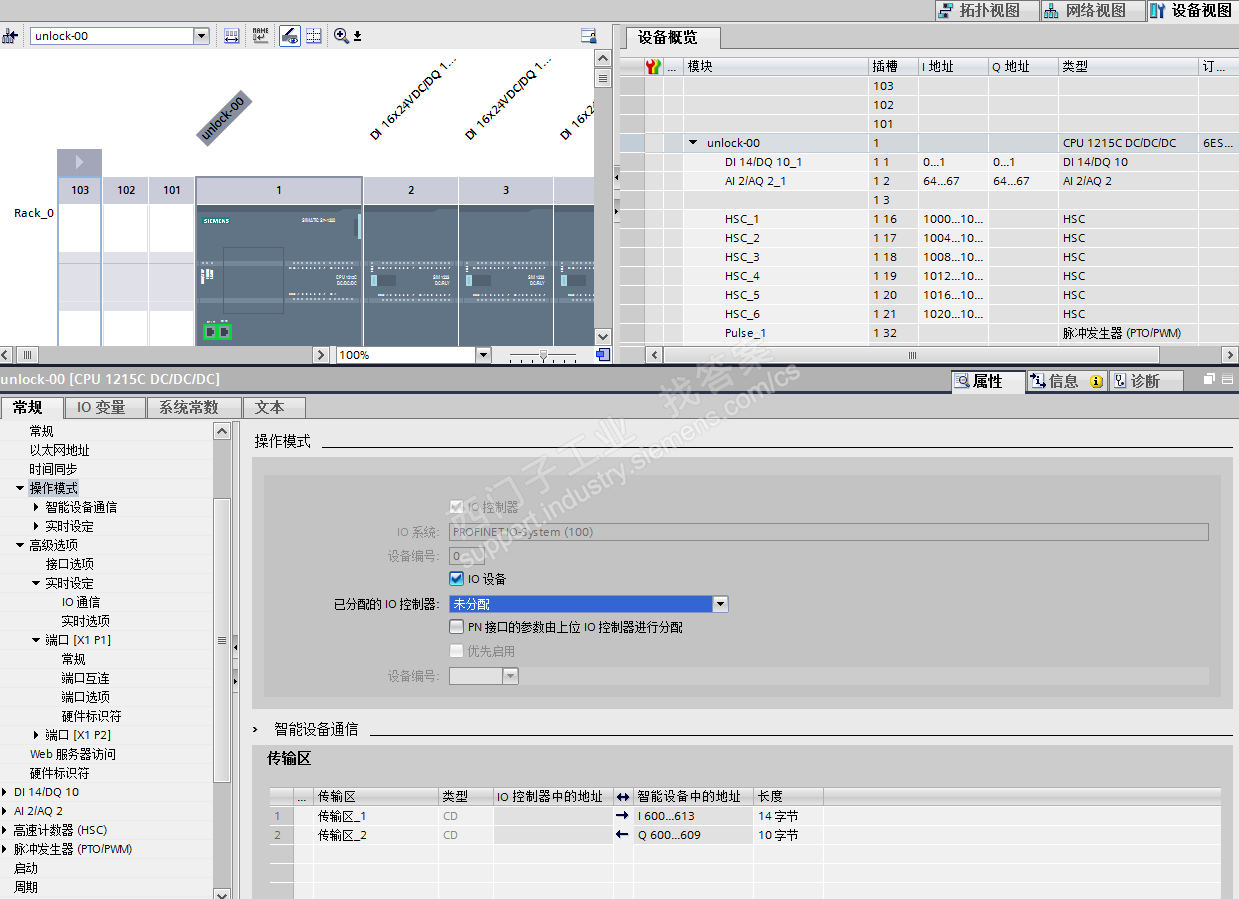Select 启动 in the navigation tree
Screen dimensions: 1239x899
pos(25,868)
